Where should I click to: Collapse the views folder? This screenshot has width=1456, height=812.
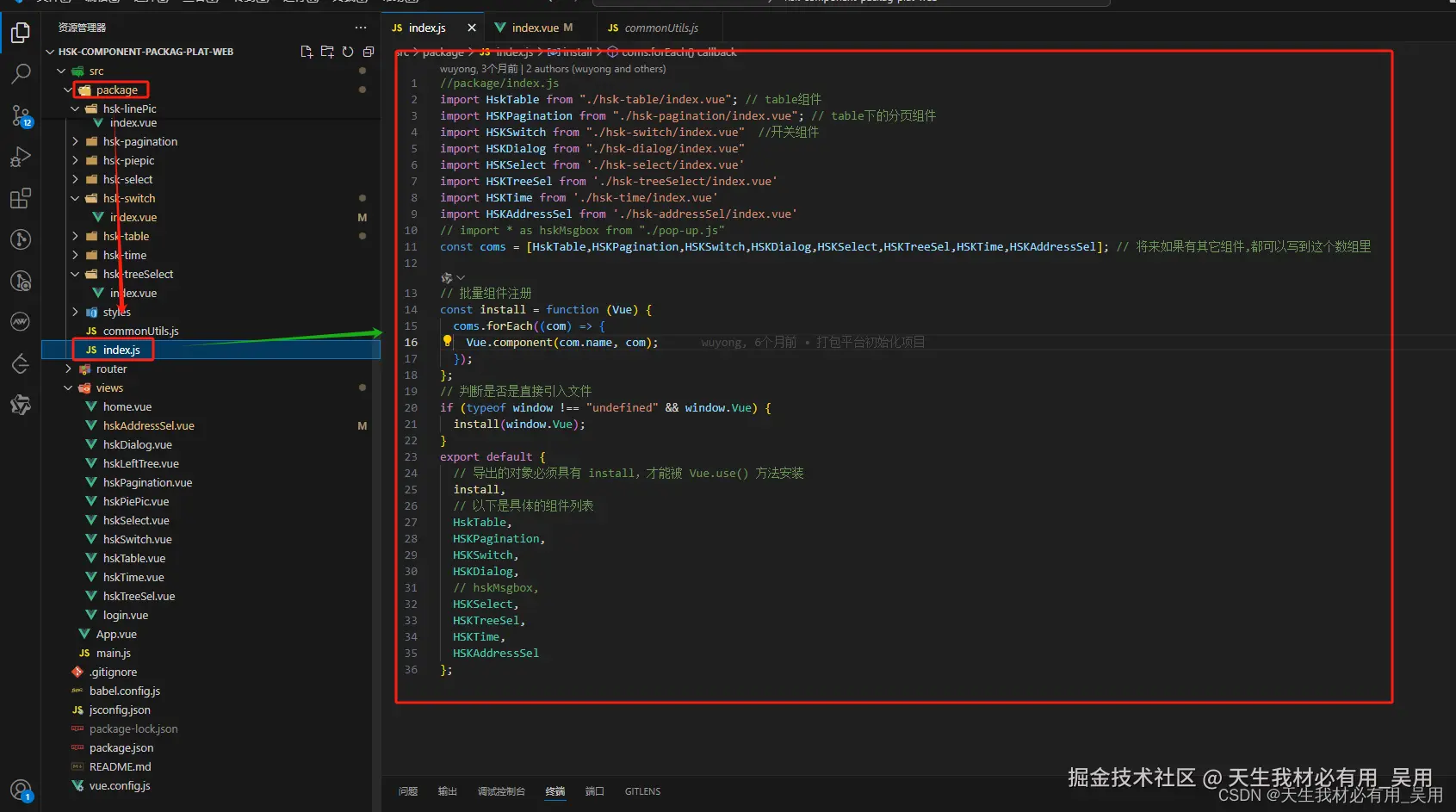(68, 387)
